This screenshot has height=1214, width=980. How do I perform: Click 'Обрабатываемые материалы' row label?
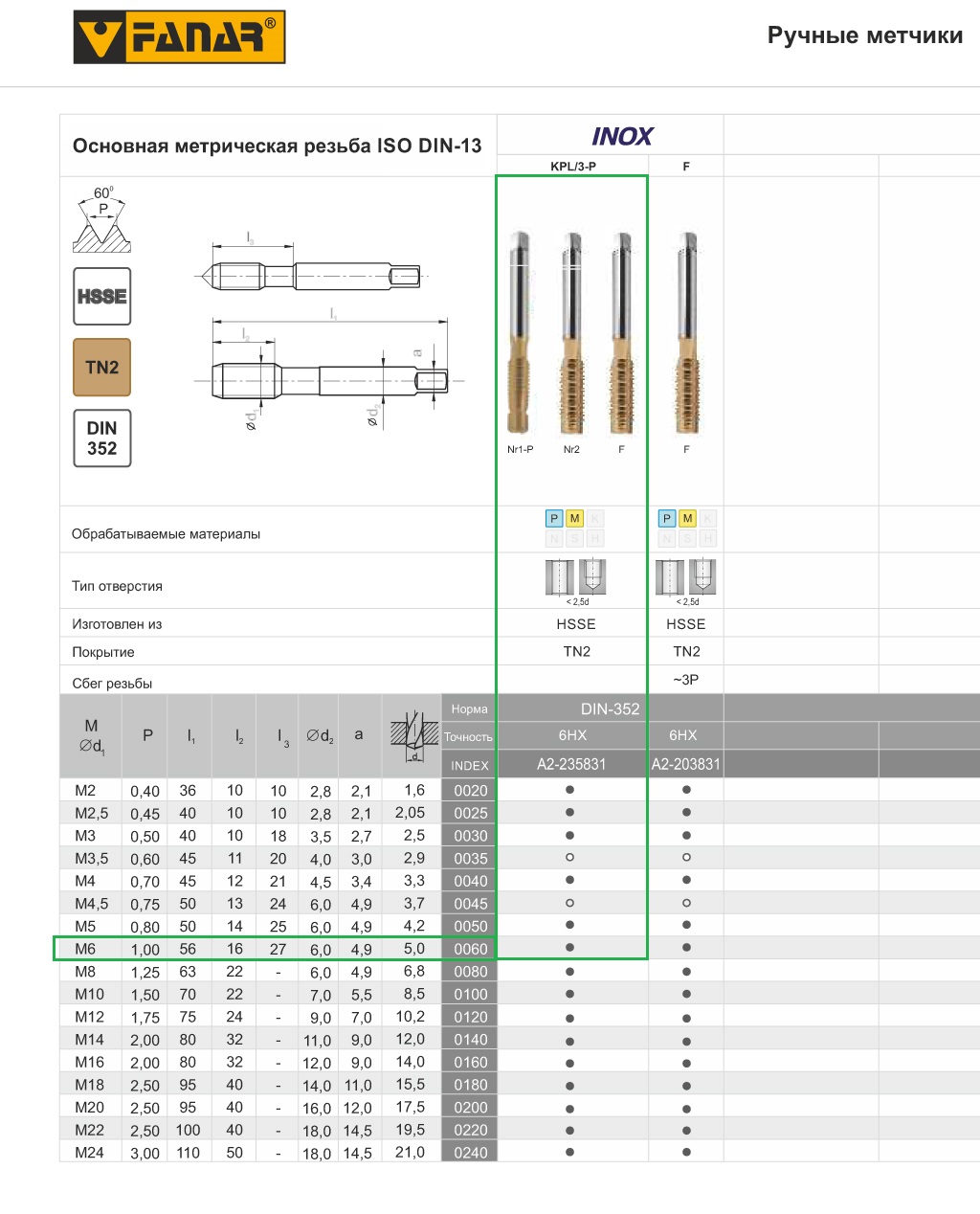(x=166, y=534)
